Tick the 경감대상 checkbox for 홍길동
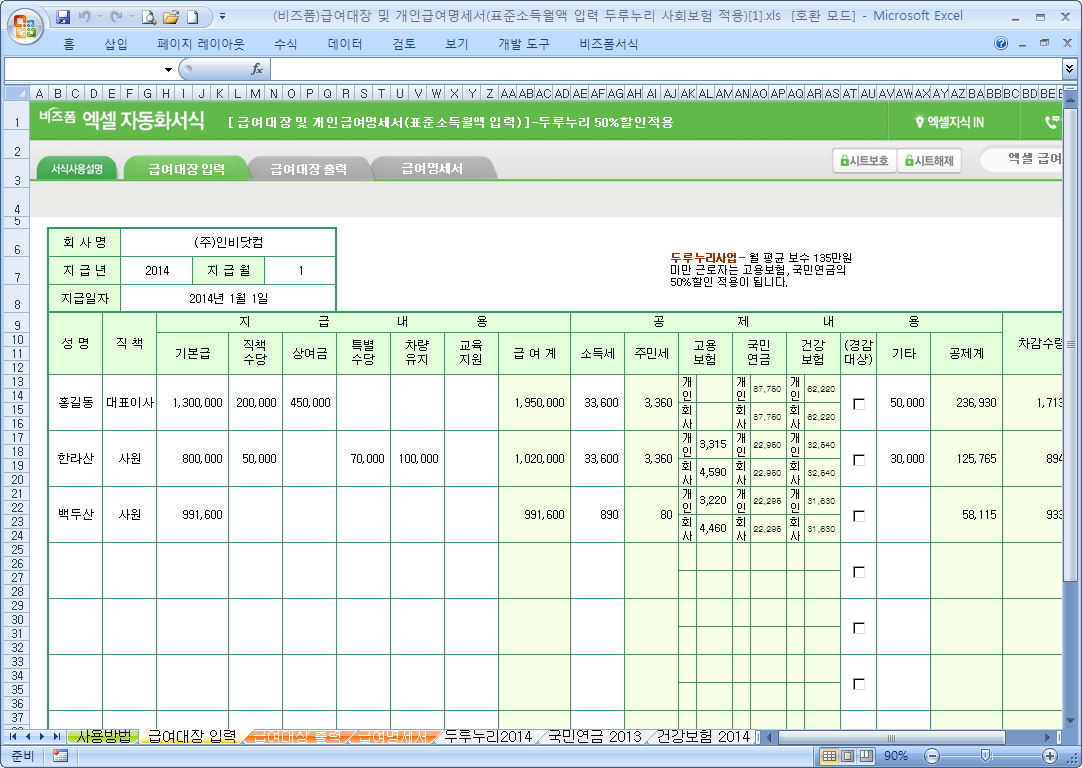Viewport: 1082px width, 768px height. click(858, 403)
